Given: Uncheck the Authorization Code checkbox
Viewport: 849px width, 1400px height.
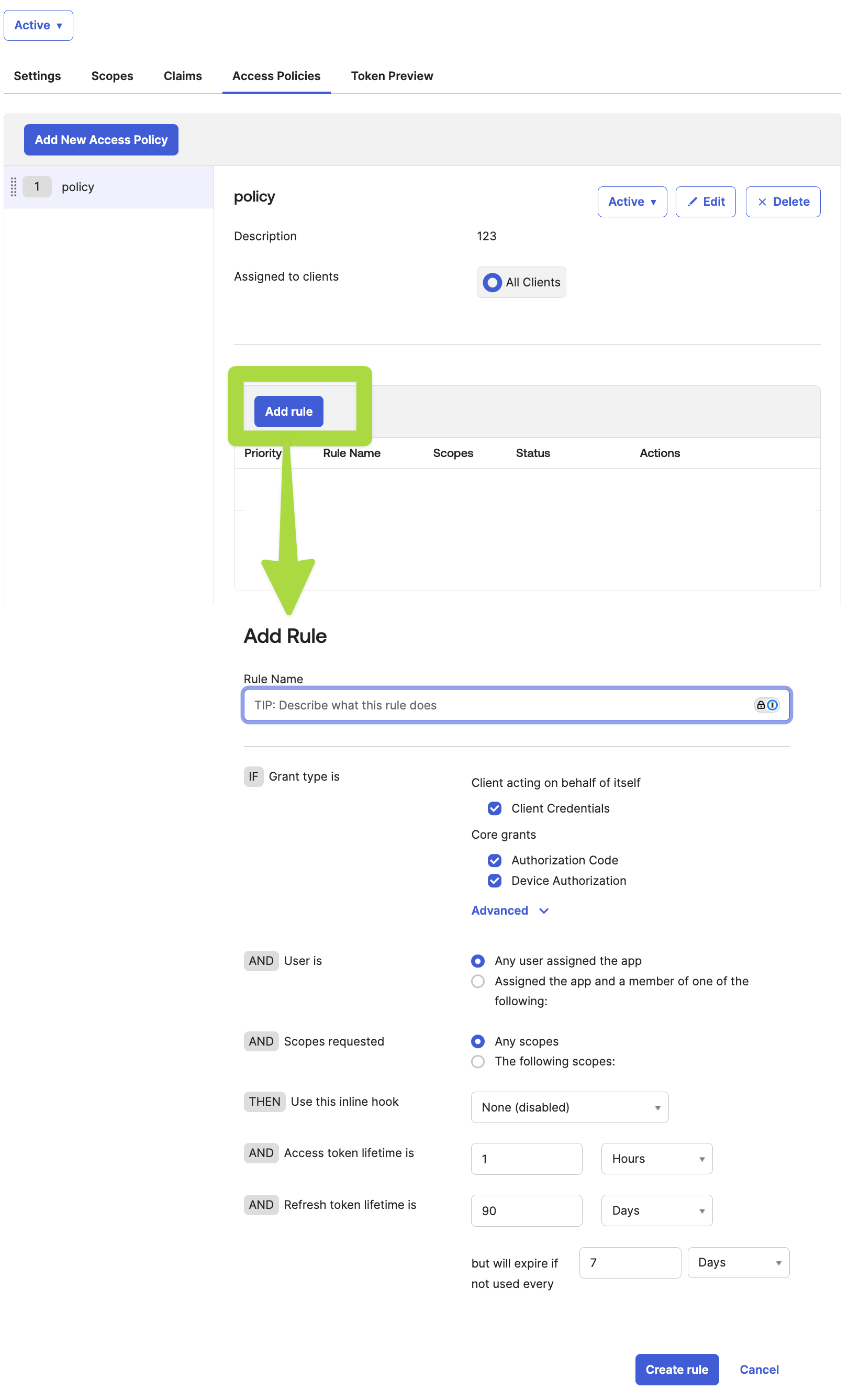Looking at the screenshot, I should click(x=495, y=860).
